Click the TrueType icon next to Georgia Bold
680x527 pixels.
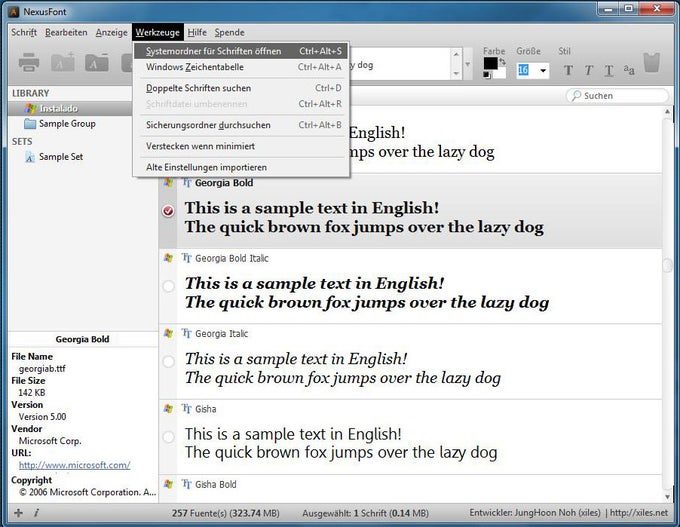coord(186,183)
